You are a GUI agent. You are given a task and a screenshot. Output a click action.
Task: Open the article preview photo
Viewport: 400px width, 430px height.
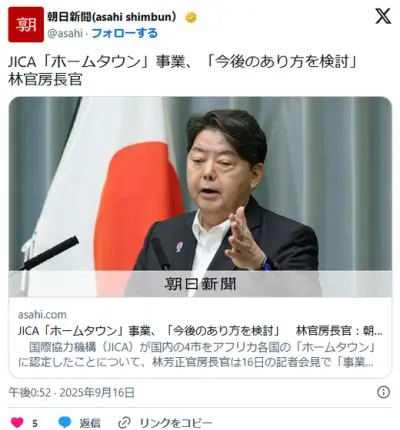[200, 197]
